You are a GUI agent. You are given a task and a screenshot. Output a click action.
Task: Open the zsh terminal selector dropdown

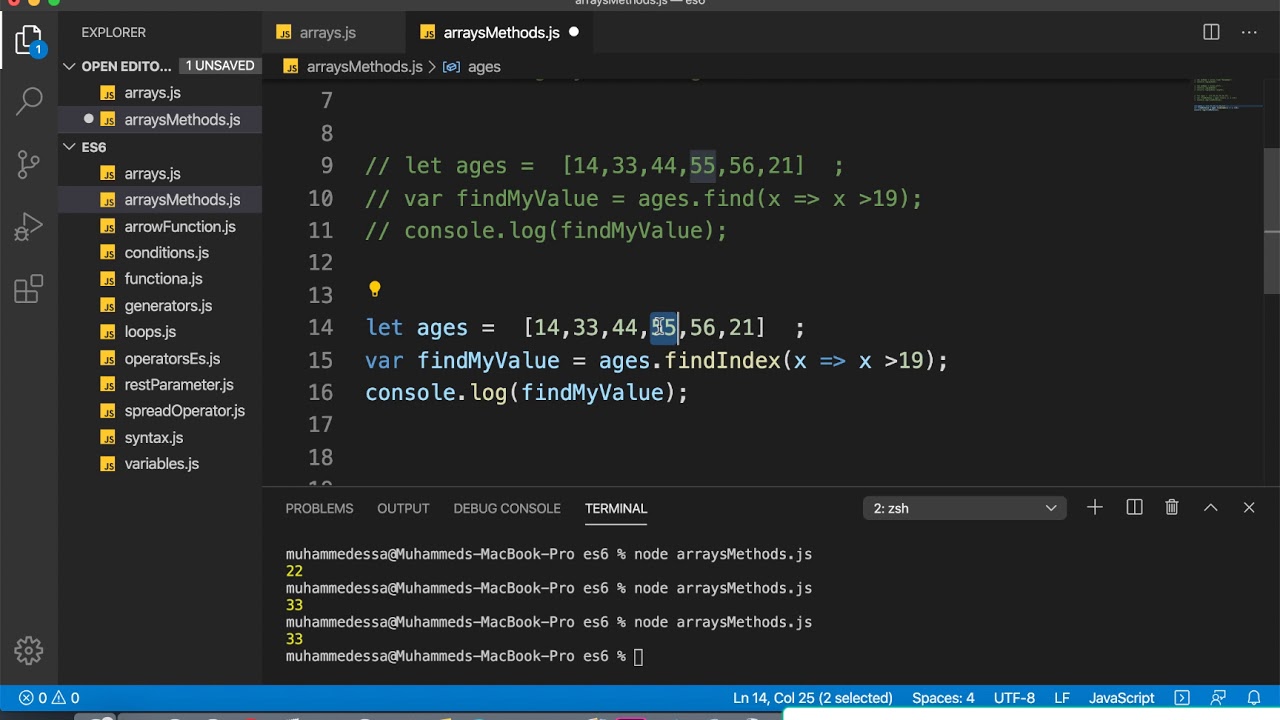[964, 508]
